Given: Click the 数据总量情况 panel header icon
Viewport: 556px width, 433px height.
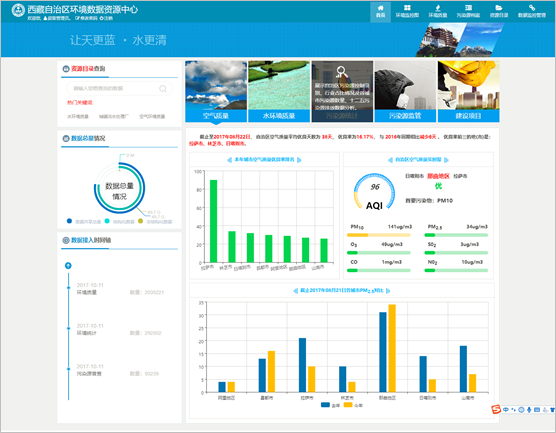Looking at the screenshot, I should coord(66,138).
